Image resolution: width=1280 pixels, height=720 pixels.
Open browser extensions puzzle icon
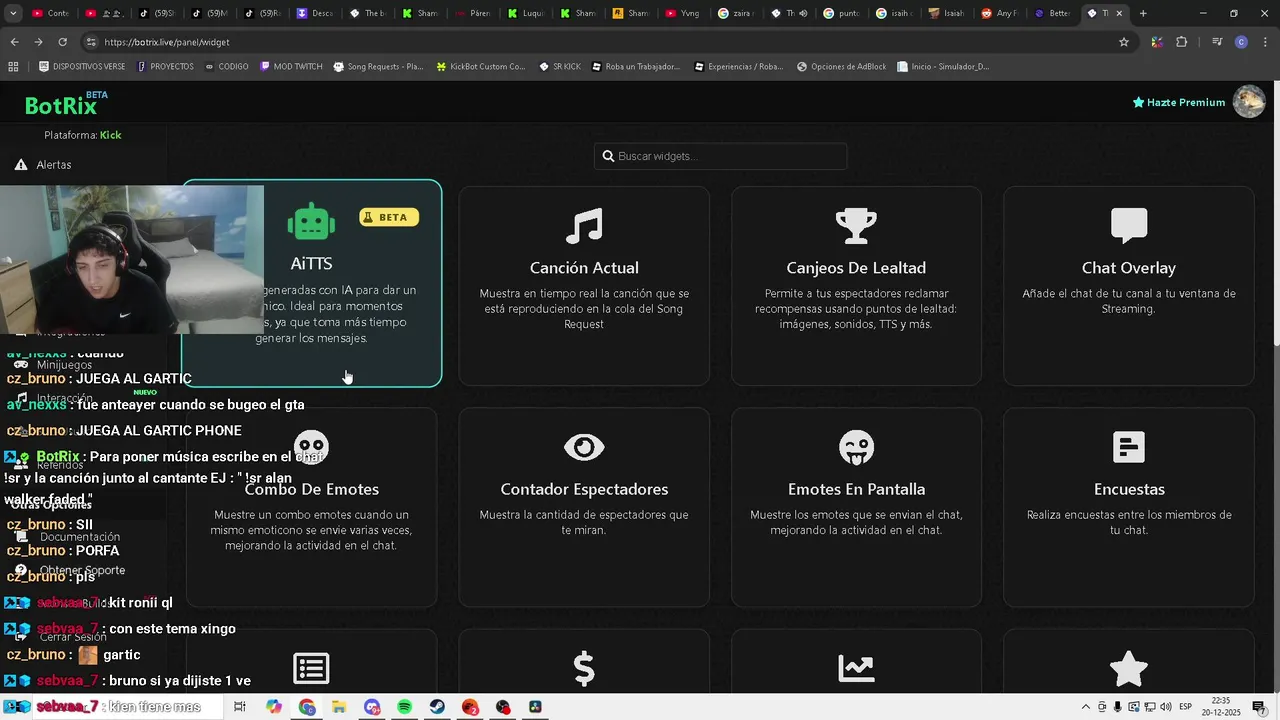point(1182,42)
